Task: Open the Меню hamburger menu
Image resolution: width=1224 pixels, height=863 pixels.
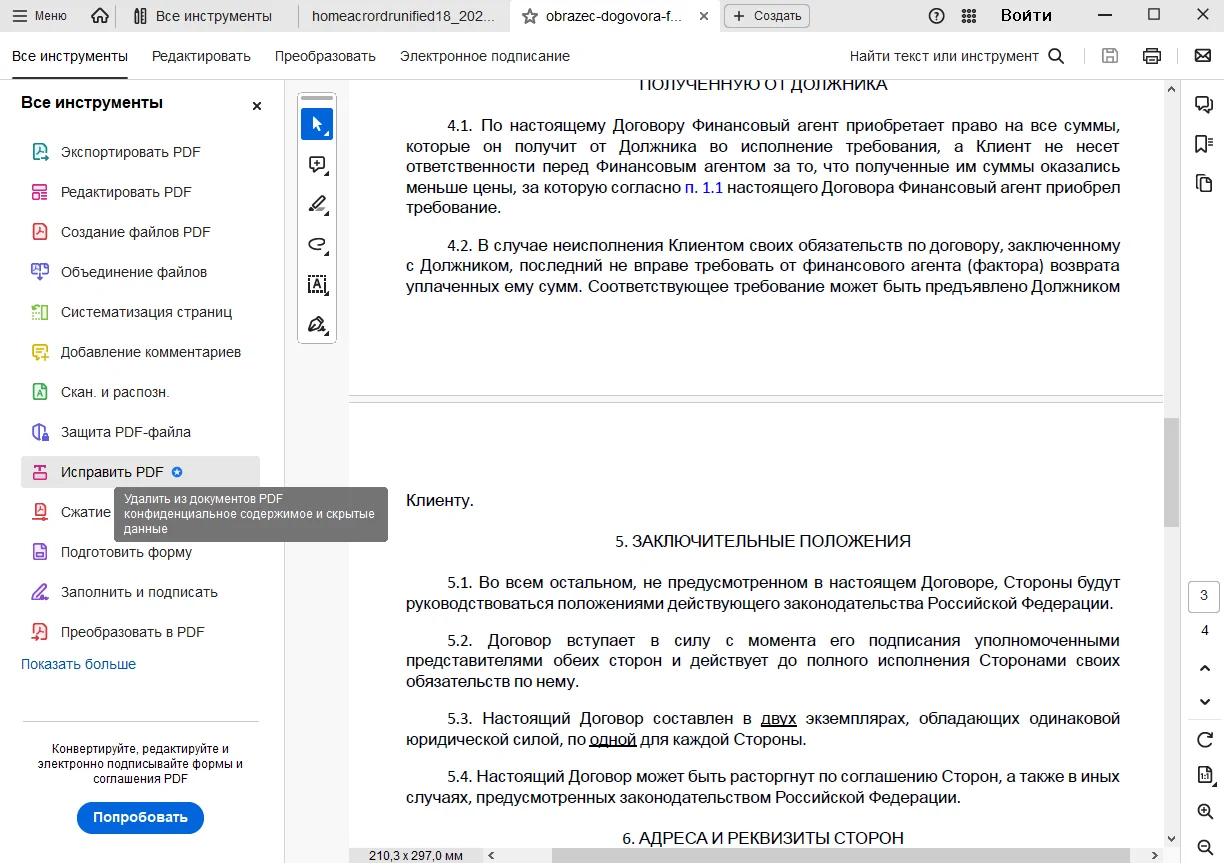Action: coord(40,16)
